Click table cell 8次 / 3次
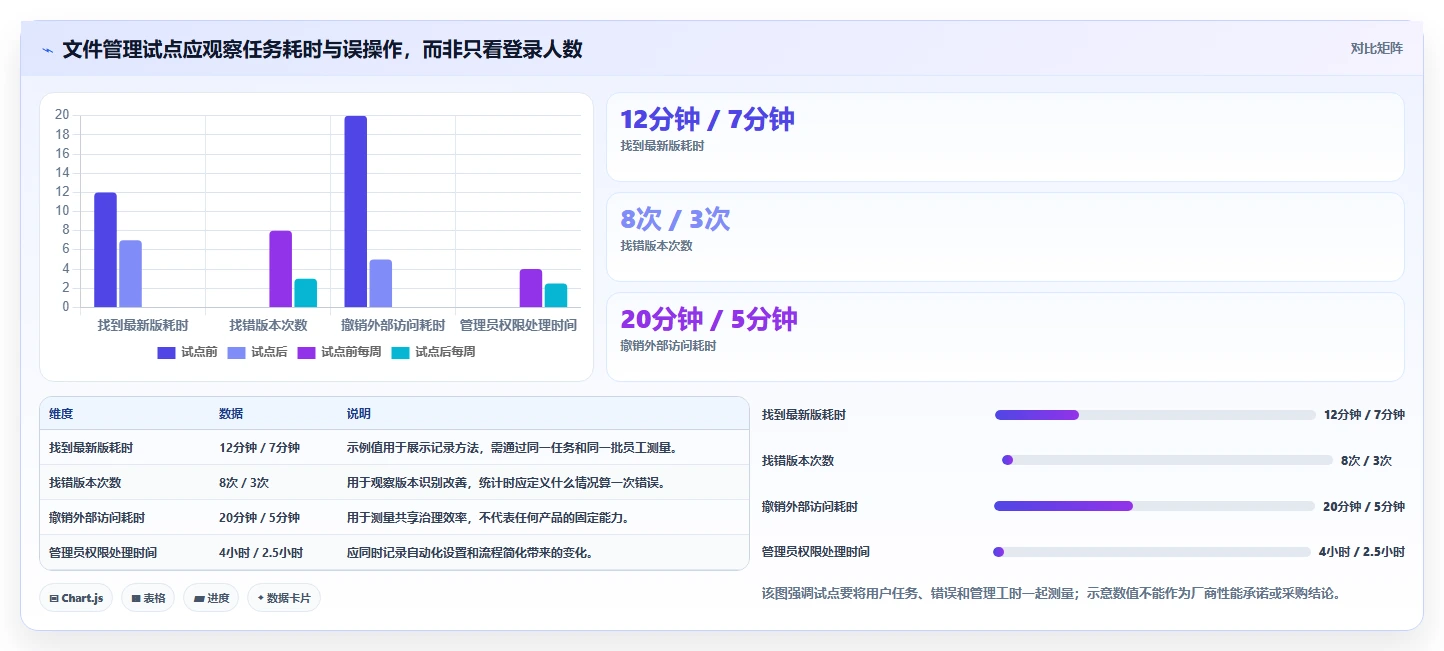Image resolution: width=1444 pixels, height=651 pixels. (244, 482)
